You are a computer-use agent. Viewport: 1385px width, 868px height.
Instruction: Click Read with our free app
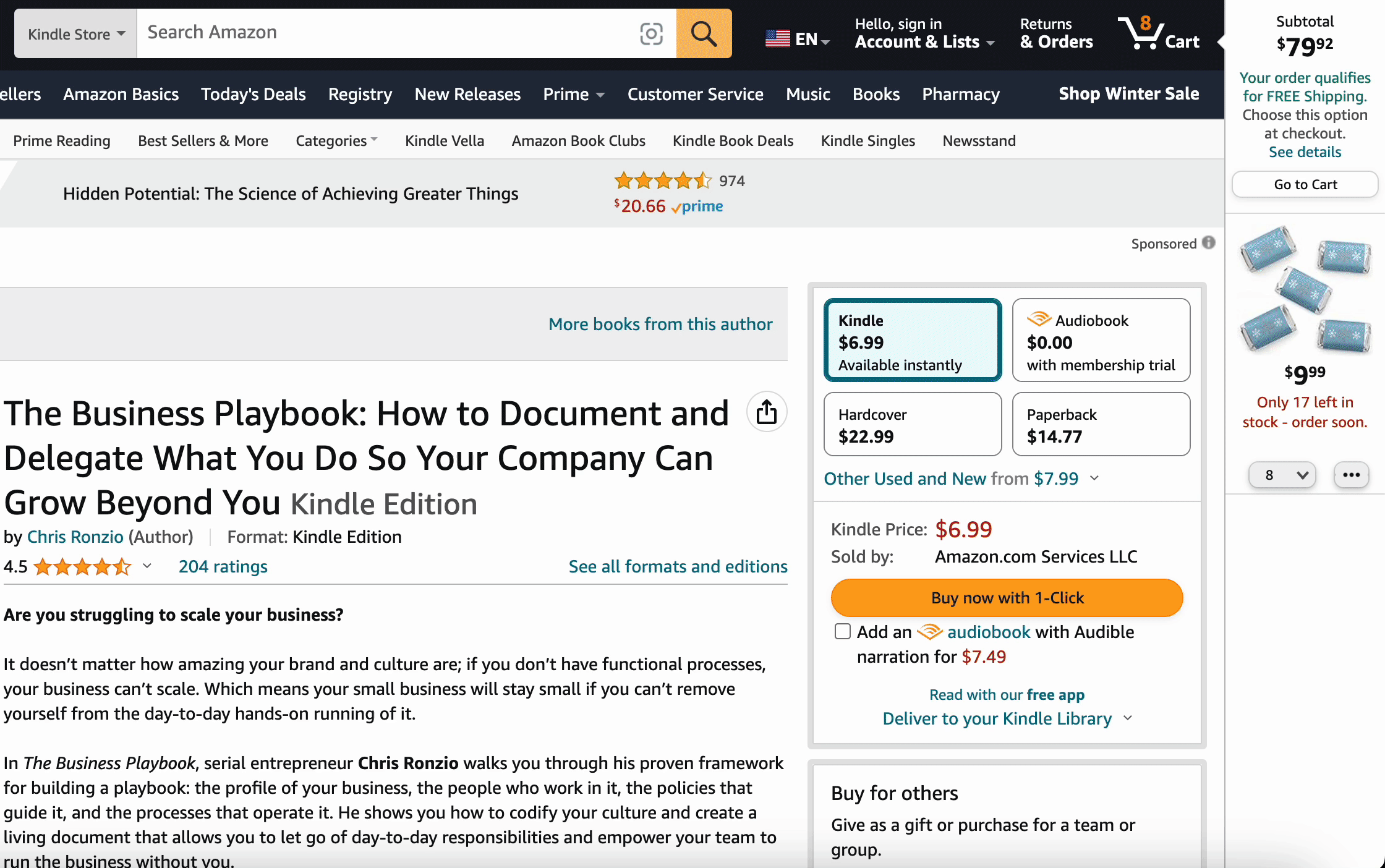tap(1007, 695)
